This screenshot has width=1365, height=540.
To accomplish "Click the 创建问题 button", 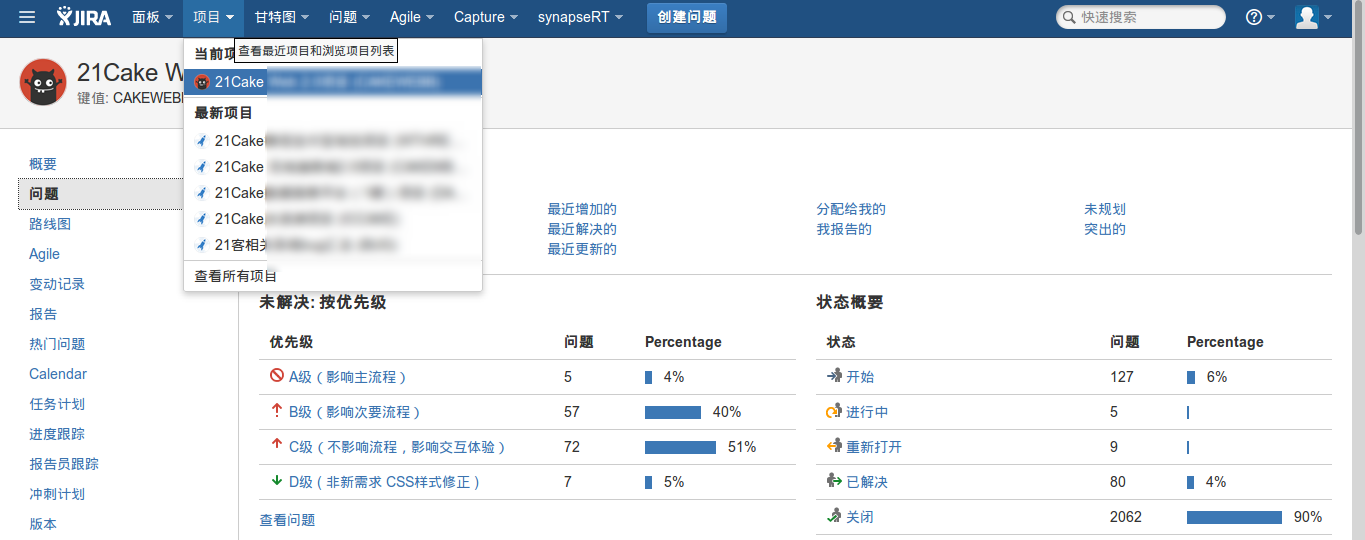I will click(687, 17).
